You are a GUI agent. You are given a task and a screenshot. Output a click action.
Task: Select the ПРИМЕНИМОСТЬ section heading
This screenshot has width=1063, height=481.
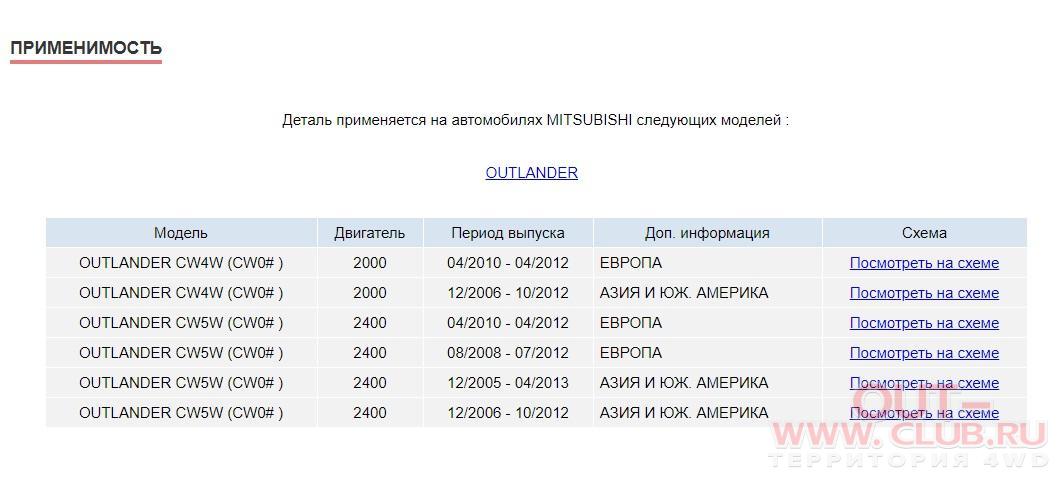(86, 48)
